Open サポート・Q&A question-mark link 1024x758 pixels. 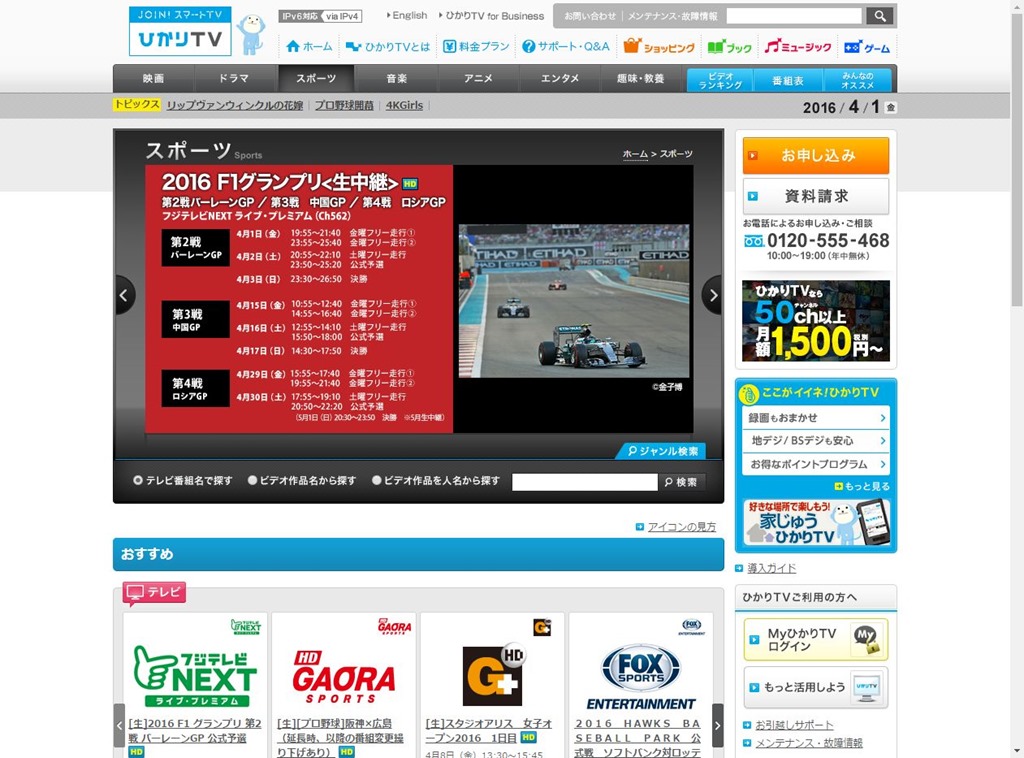(x=566, y=46)
